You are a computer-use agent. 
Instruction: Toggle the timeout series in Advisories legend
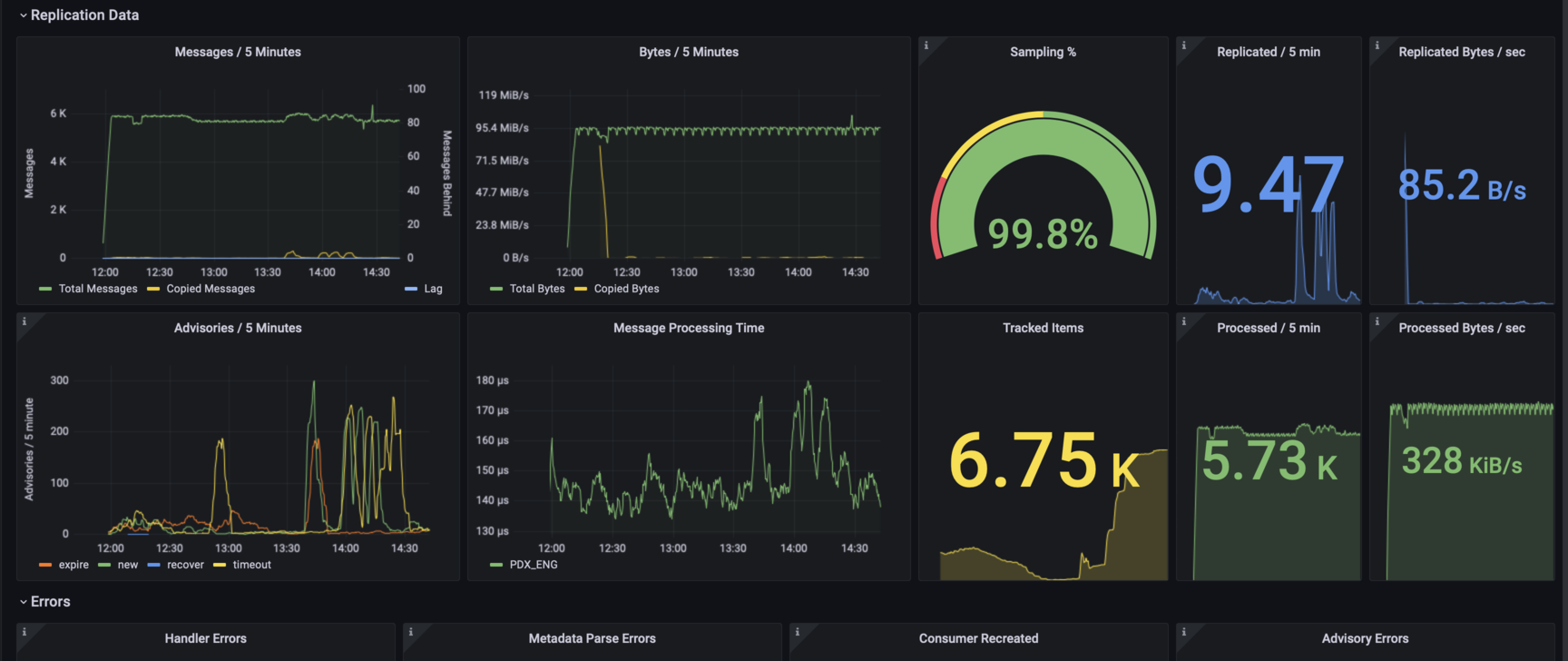click(251, 565)
